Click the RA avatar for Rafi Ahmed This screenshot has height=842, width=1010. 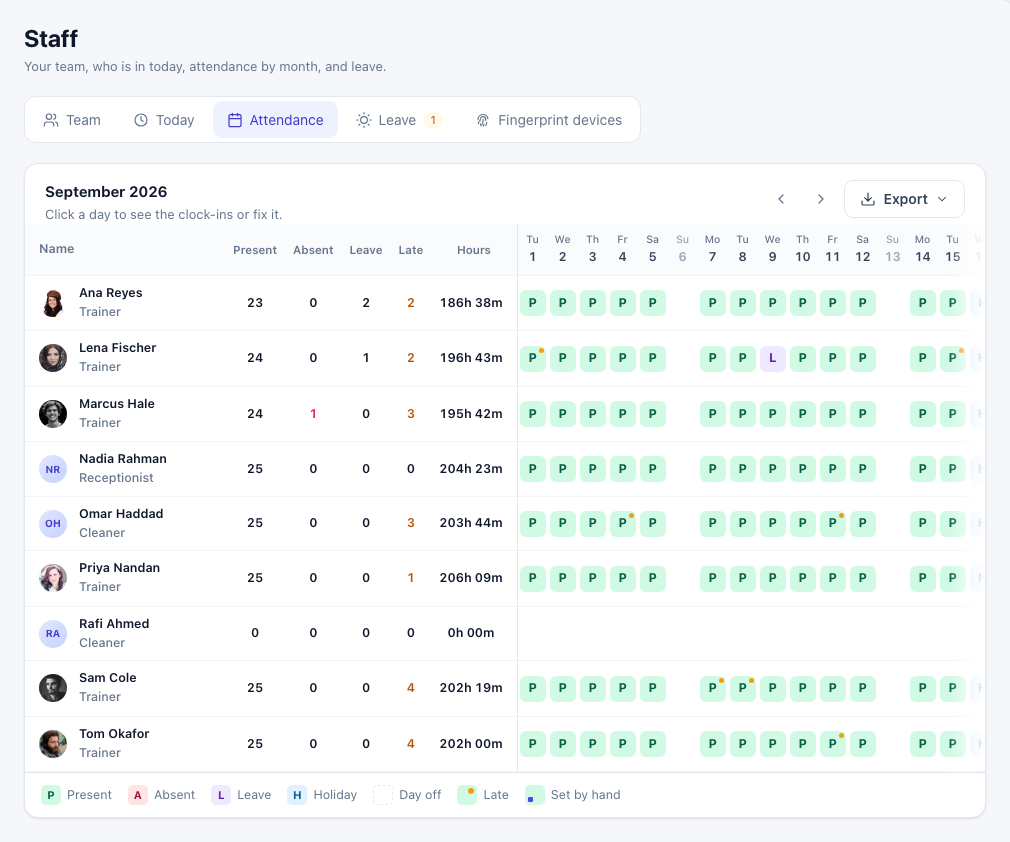53,633
